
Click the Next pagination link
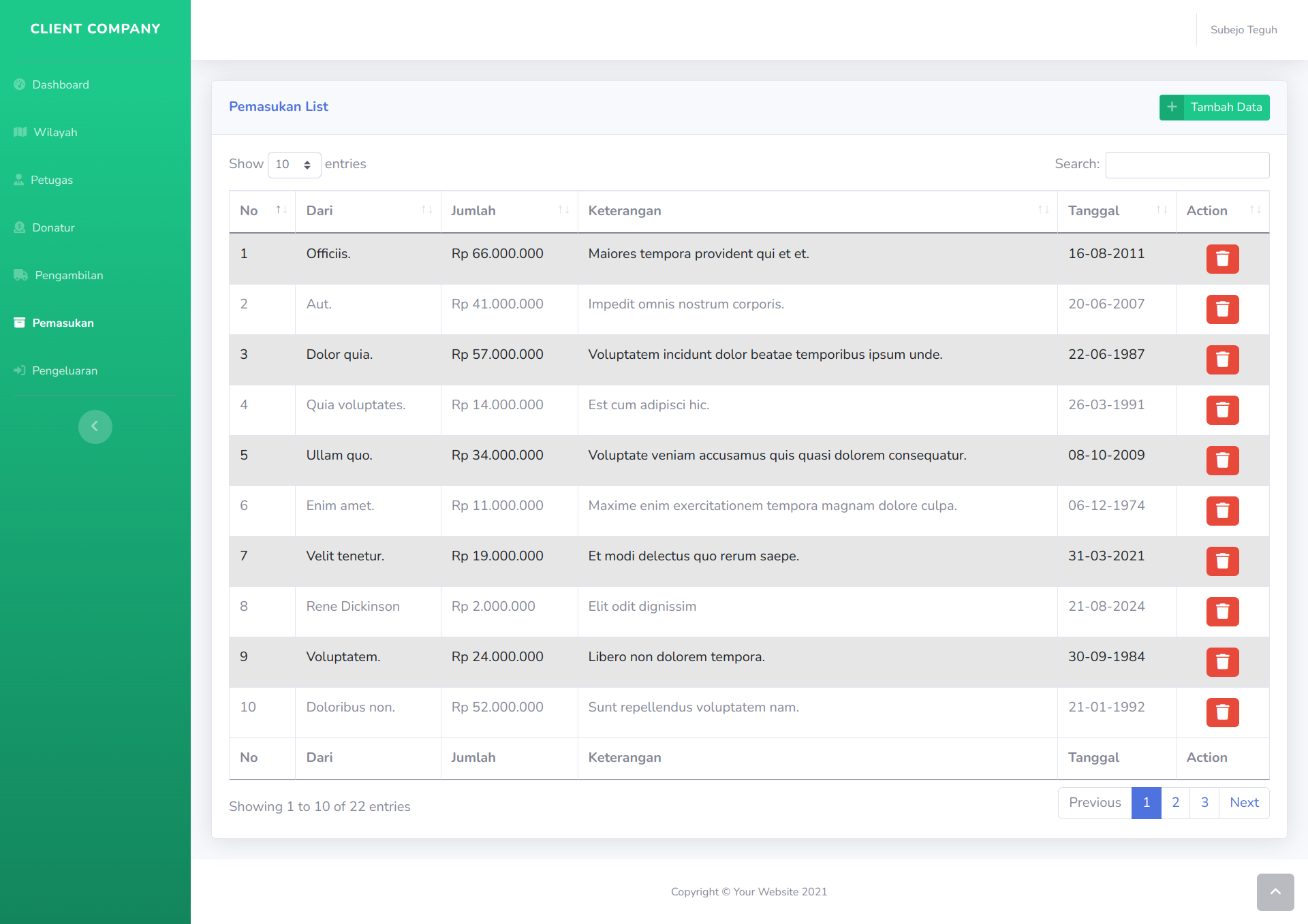pos(1244,803)
